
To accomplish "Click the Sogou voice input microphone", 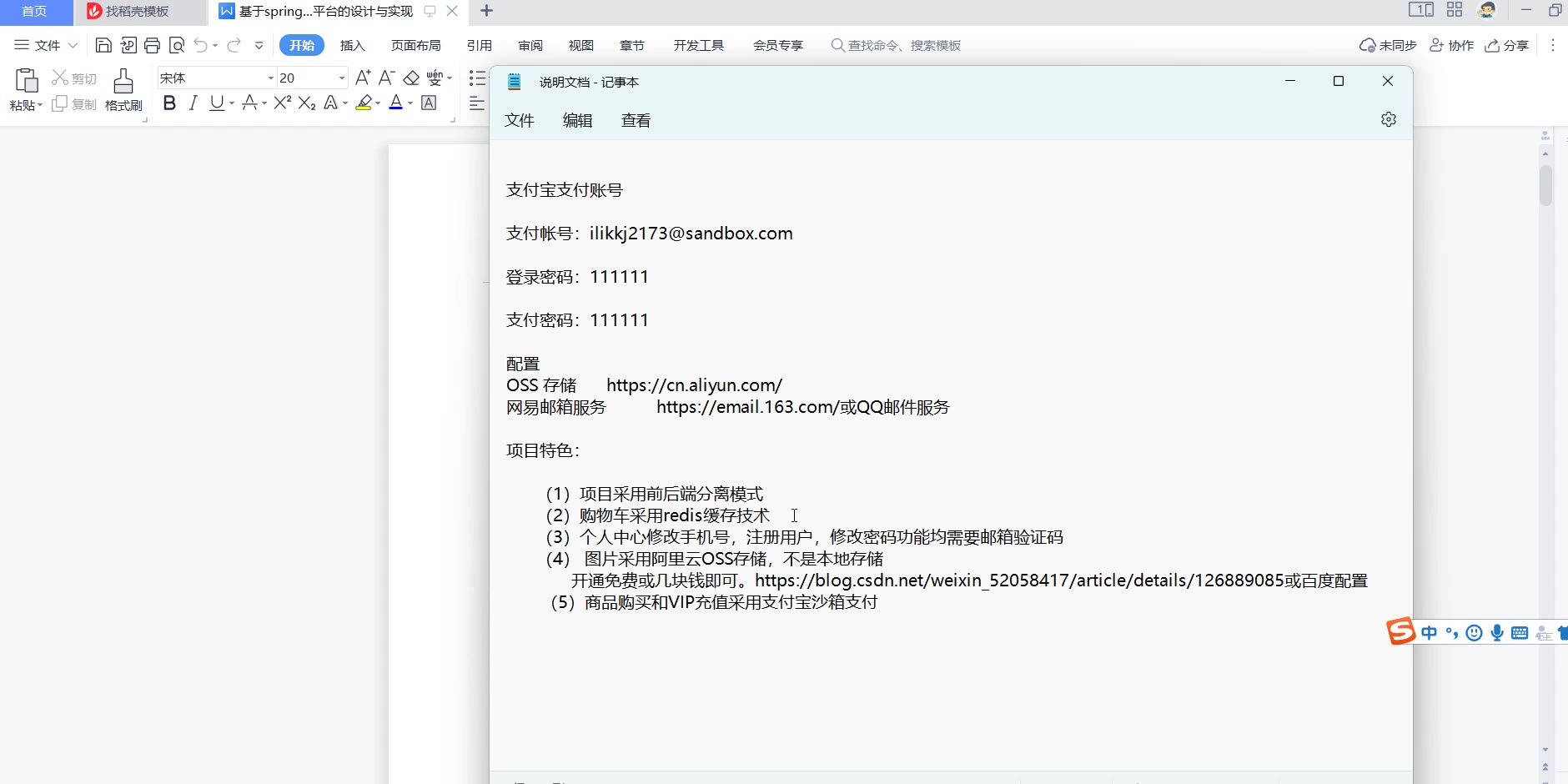I will pos(1497,633).
